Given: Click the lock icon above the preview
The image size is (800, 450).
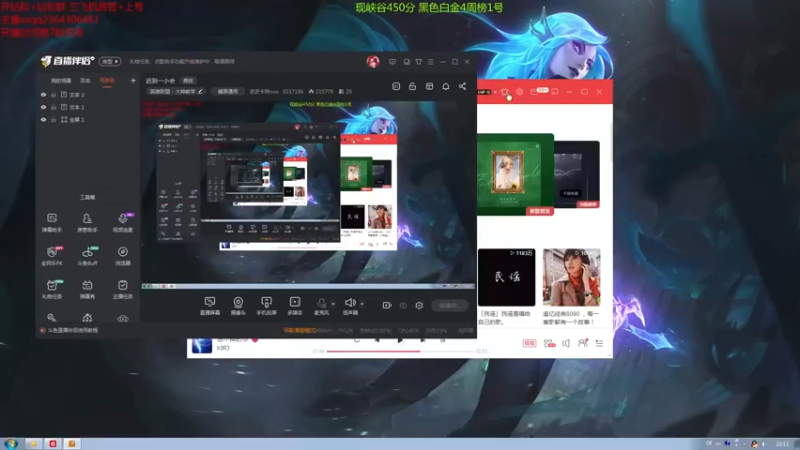Looking at the screenshot, I should tap(412, 86).
